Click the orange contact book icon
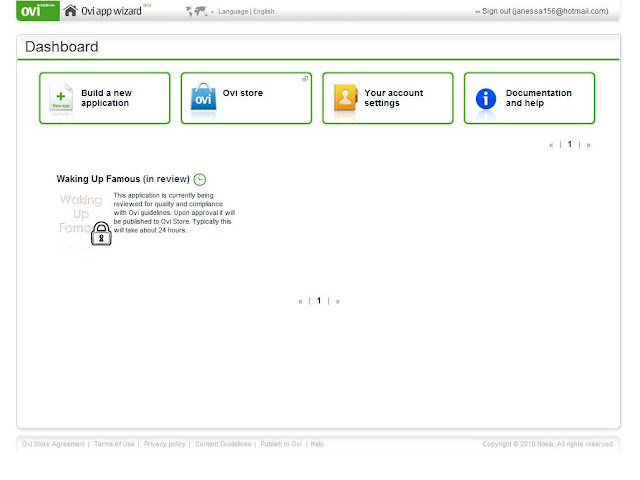 click(x=345, y=98)
